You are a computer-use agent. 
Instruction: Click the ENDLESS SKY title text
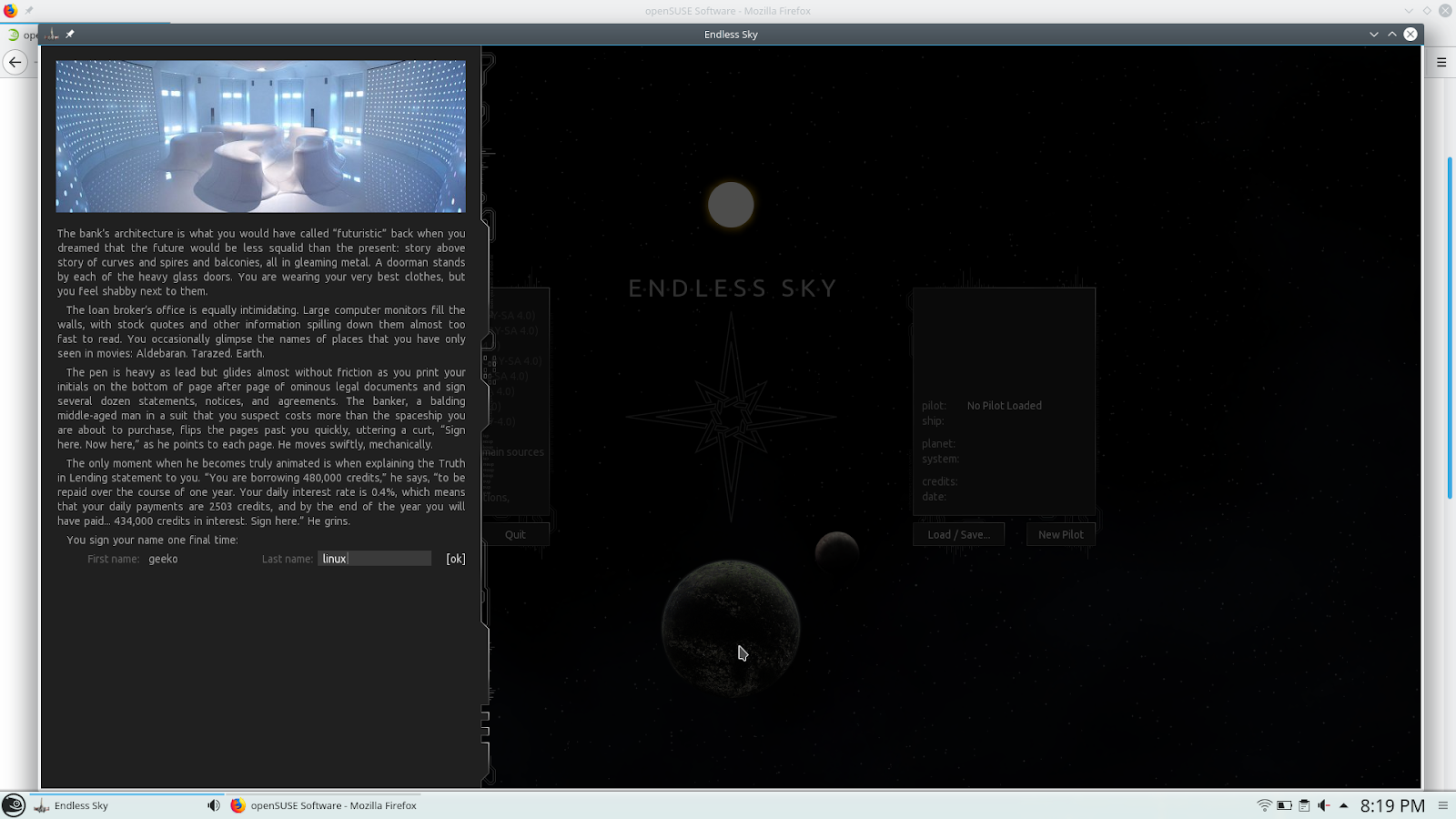click(732, 288)
